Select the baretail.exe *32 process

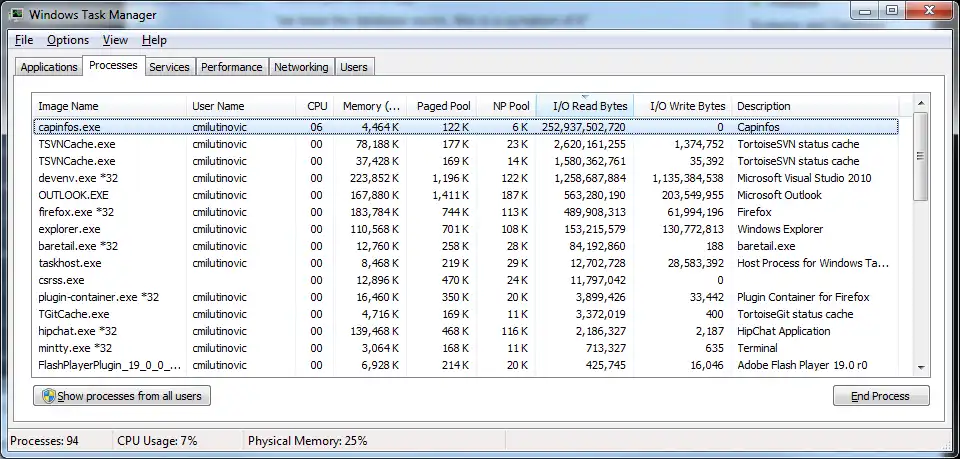tap(465, 246)
